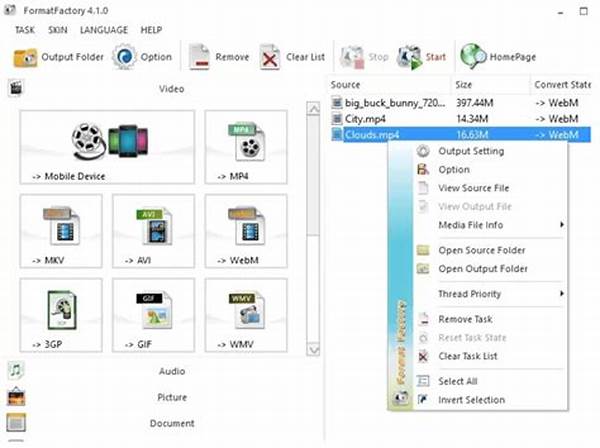Screen dimensions: 600x448
Task: Open the HELP menu
Action: 151,30
